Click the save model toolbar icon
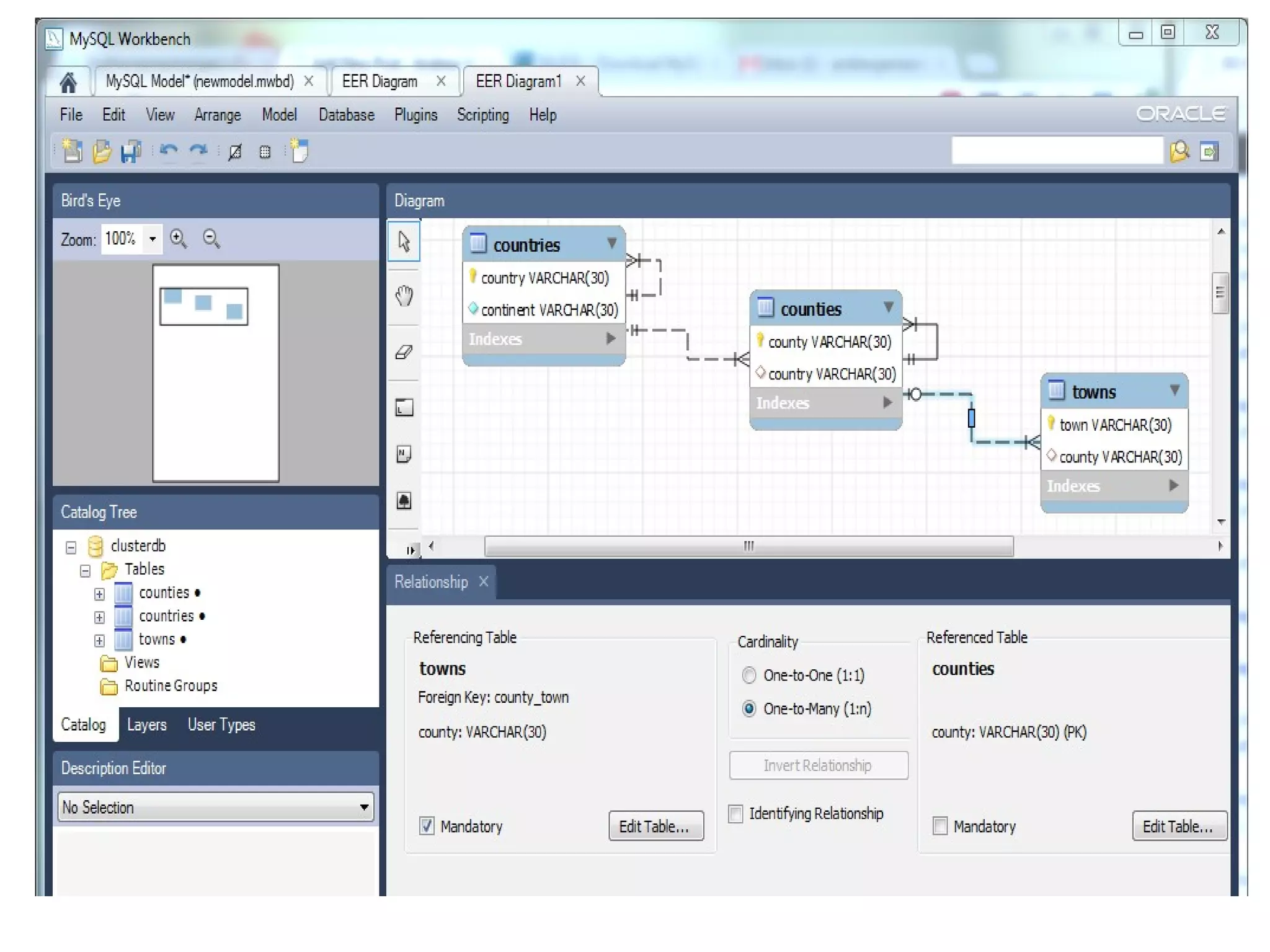1270x952 pixels. 130,152
